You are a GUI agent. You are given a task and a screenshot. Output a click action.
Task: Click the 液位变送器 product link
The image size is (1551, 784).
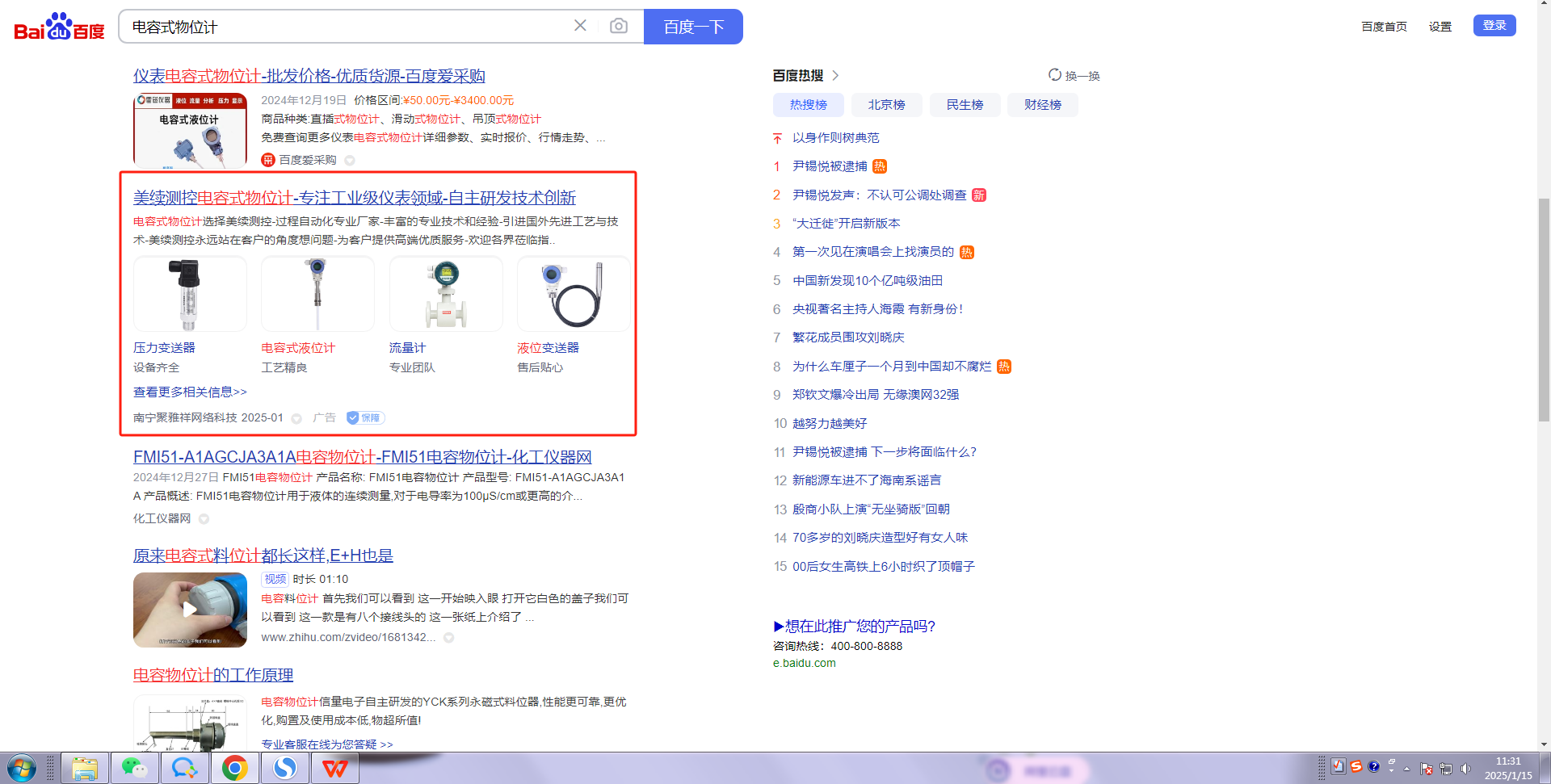pyautogui.click(x=548, y=348)
